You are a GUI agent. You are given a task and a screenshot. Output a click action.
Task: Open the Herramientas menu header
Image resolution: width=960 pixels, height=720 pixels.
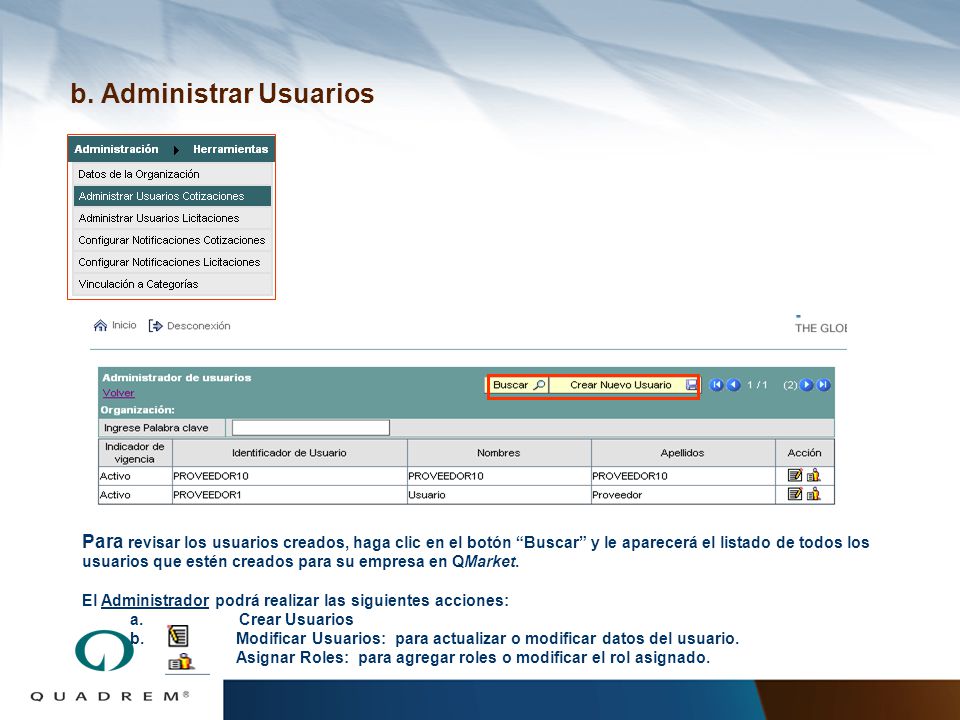pyautogui.click(x=230, y=149)
